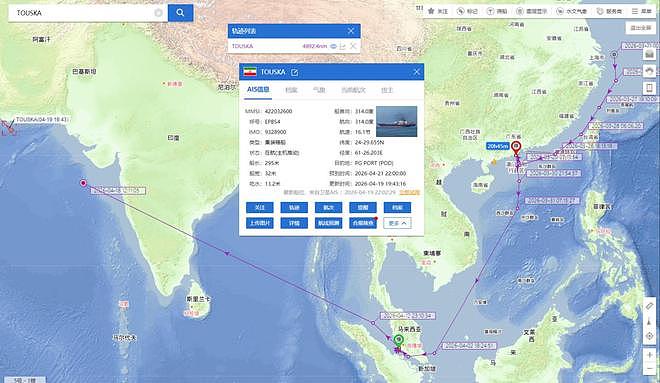The height and width of the screenshot is (383, 660).
Task: Click the IMO number value
Action: click(x=277, y=132)
